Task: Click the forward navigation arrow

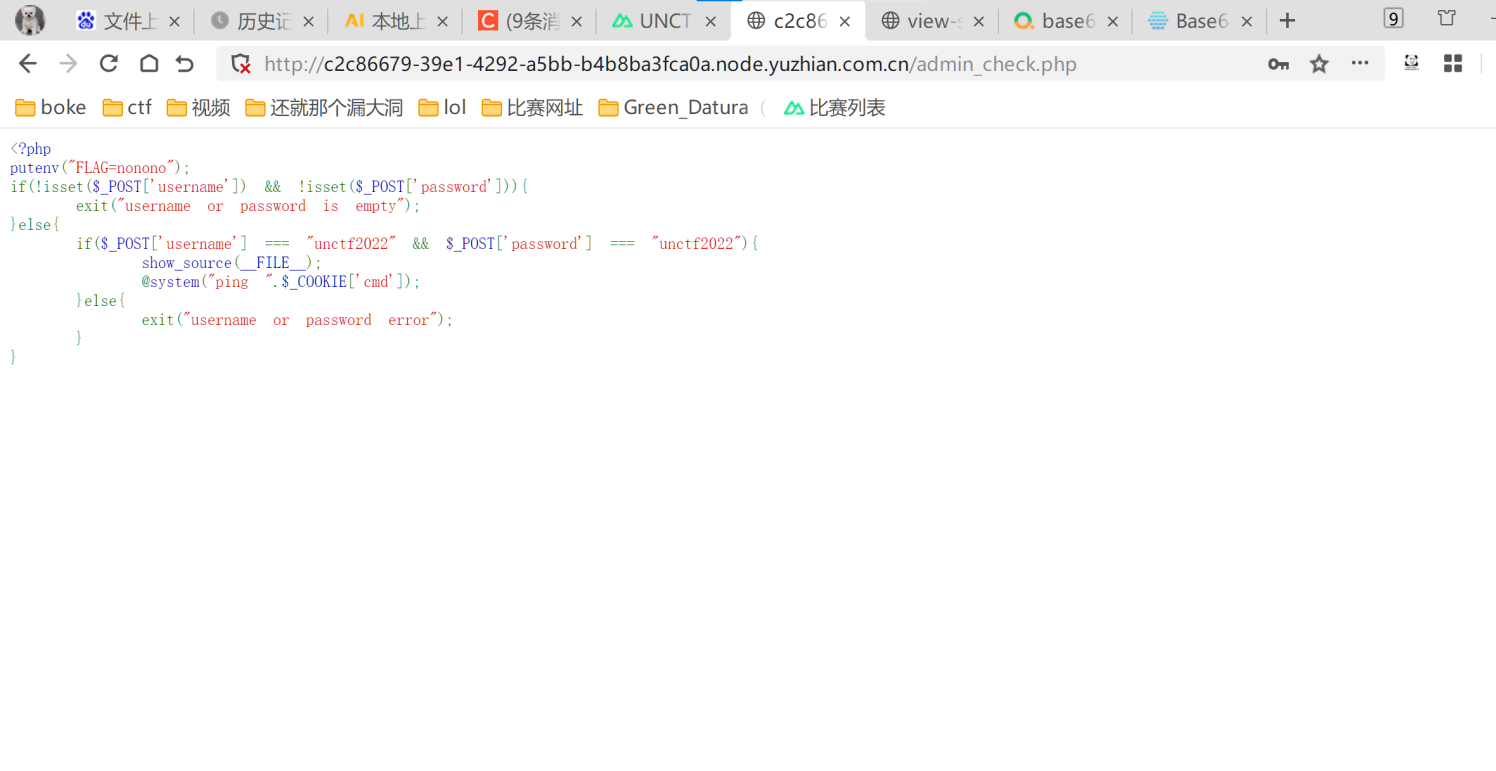Action: tap(67, 63)
